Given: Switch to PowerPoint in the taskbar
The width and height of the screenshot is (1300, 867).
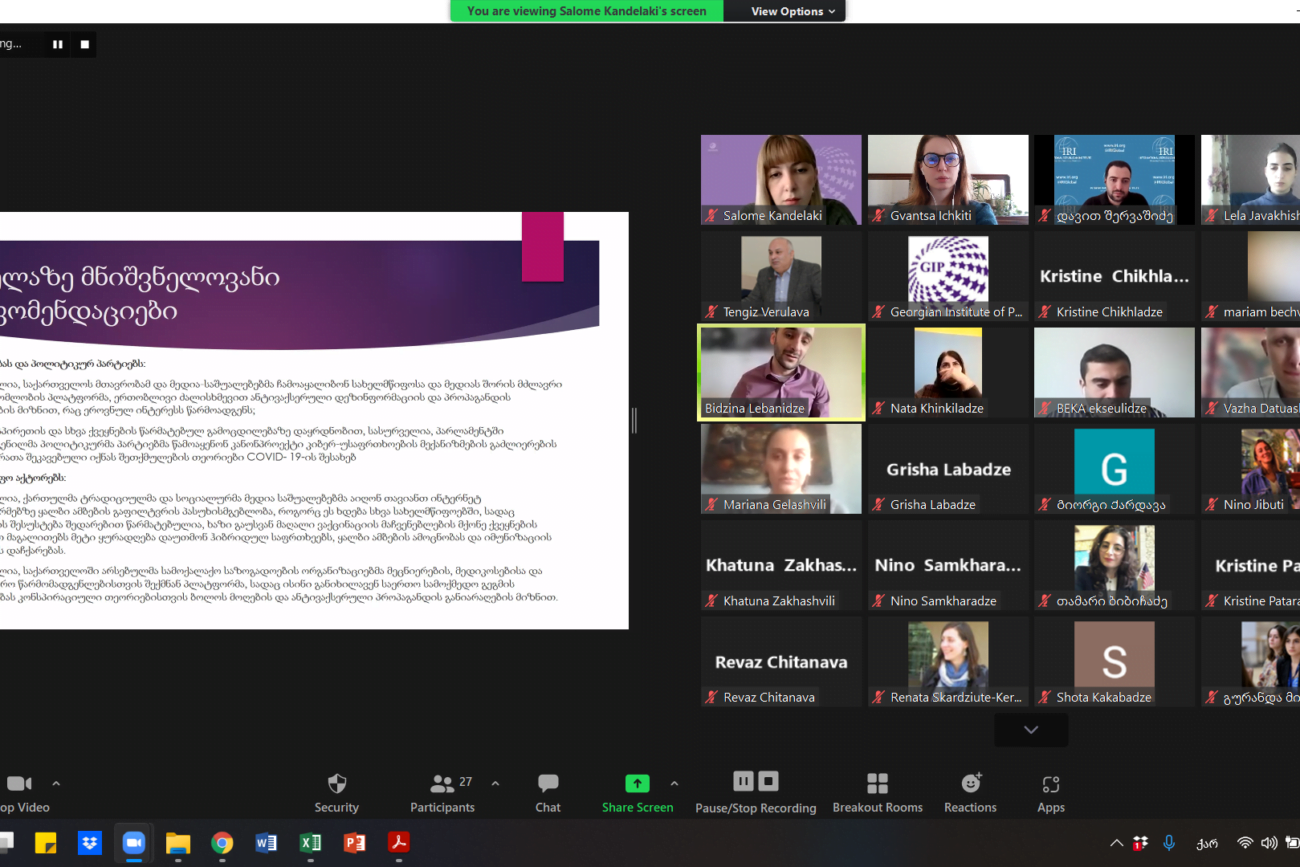Looking at the screenshot, I should 354,843.
